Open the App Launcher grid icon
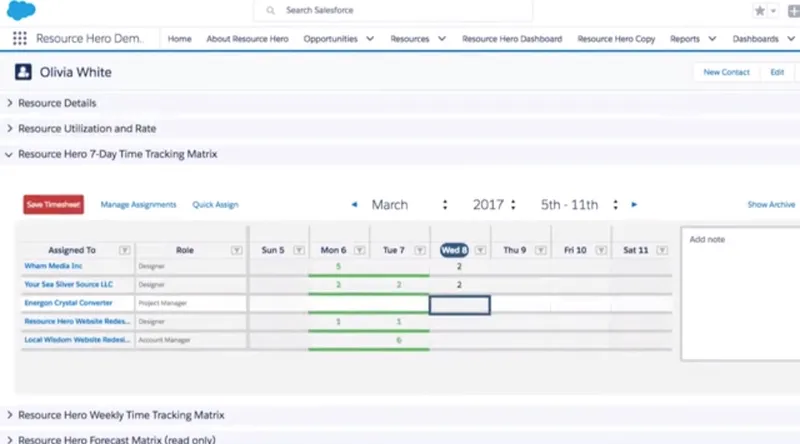 coord(19,39)
